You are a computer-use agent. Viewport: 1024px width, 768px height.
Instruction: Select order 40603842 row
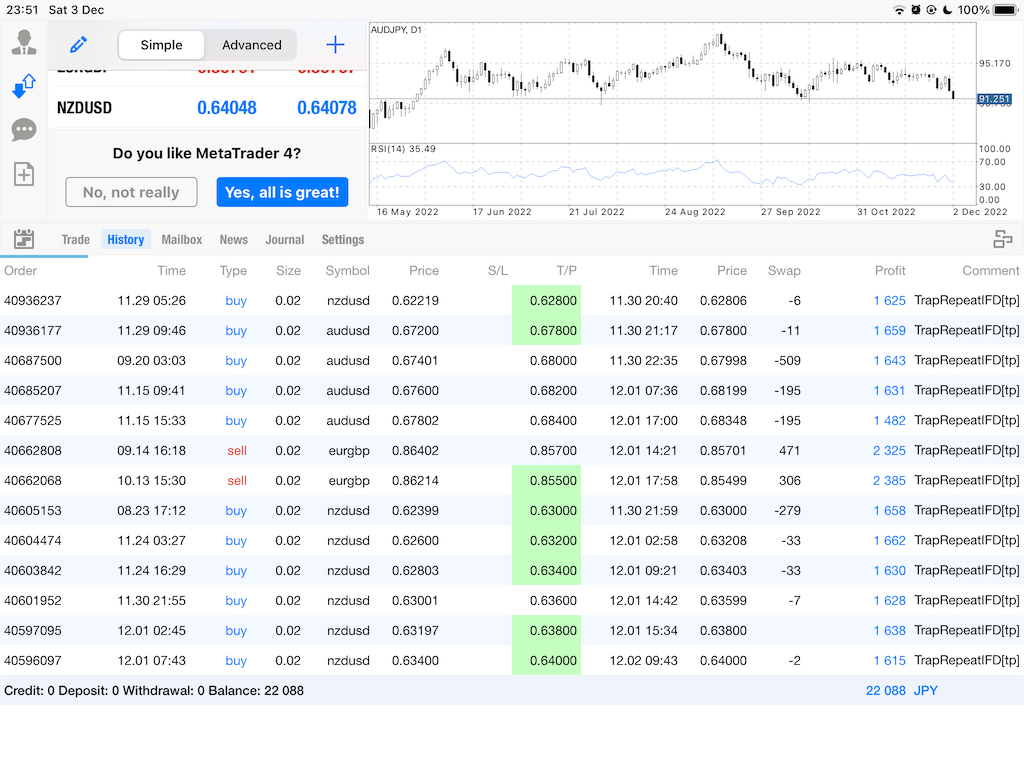click(x=512, y=571)
